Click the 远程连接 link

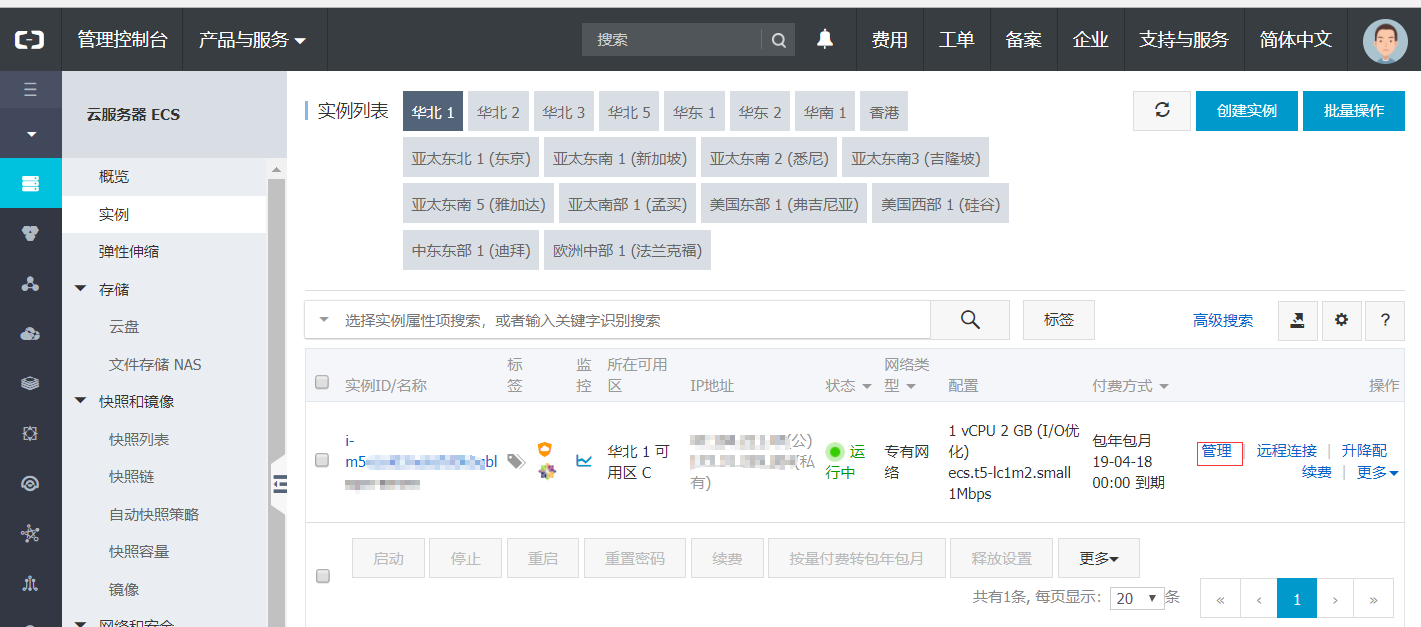[1287, 451]
